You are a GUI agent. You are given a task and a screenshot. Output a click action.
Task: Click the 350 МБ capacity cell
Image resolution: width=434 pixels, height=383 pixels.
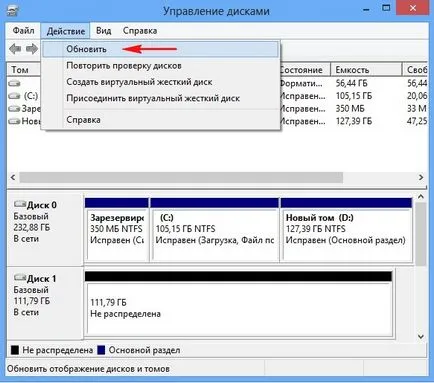pos(350,109)
